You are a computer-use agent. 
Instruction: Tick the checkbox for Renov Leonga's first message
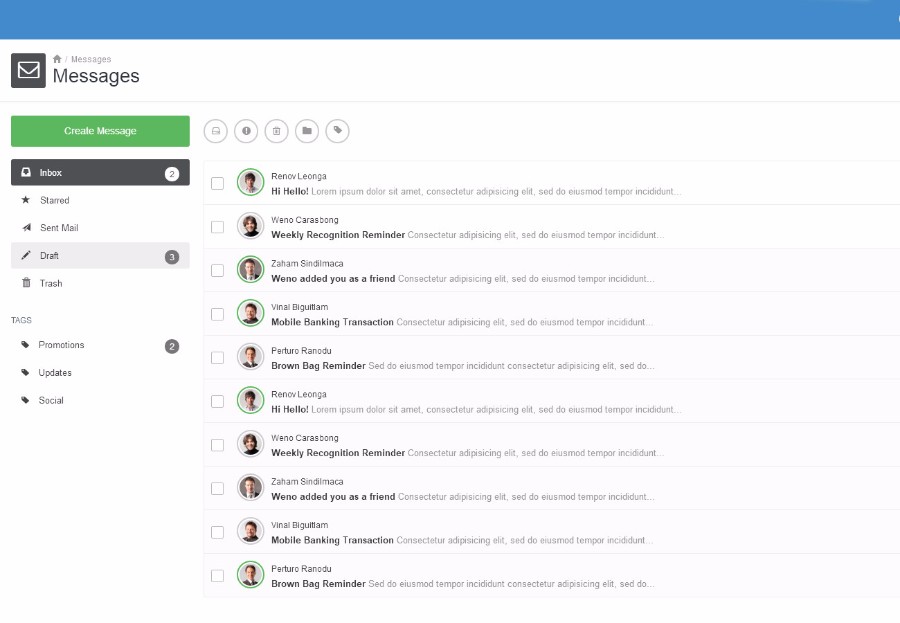(x=218, y=183)
